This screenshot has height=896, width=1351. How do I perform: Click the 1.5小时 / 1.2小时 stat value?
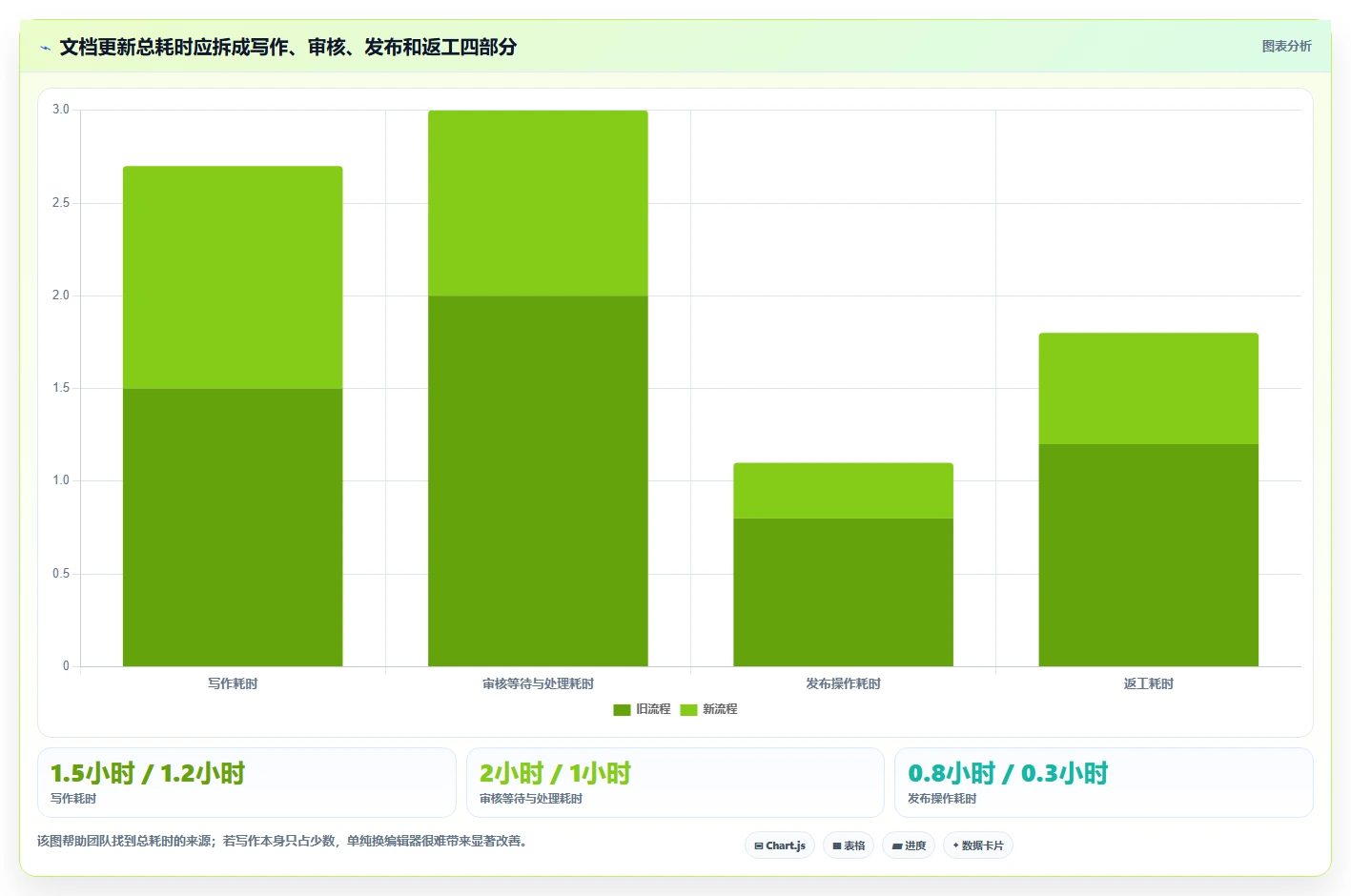148,773
